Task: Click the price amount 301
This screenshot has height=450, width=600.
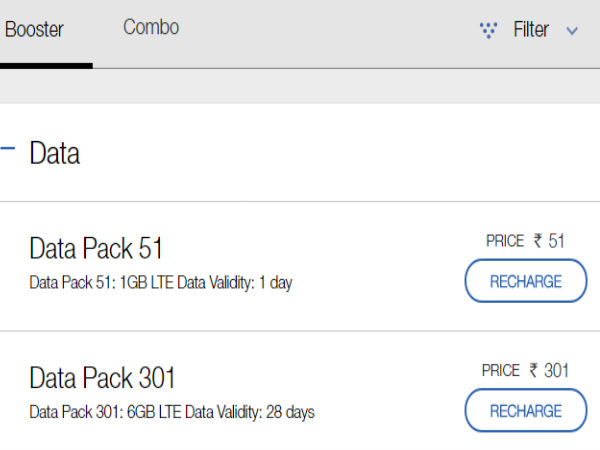Action: (557, 370)
